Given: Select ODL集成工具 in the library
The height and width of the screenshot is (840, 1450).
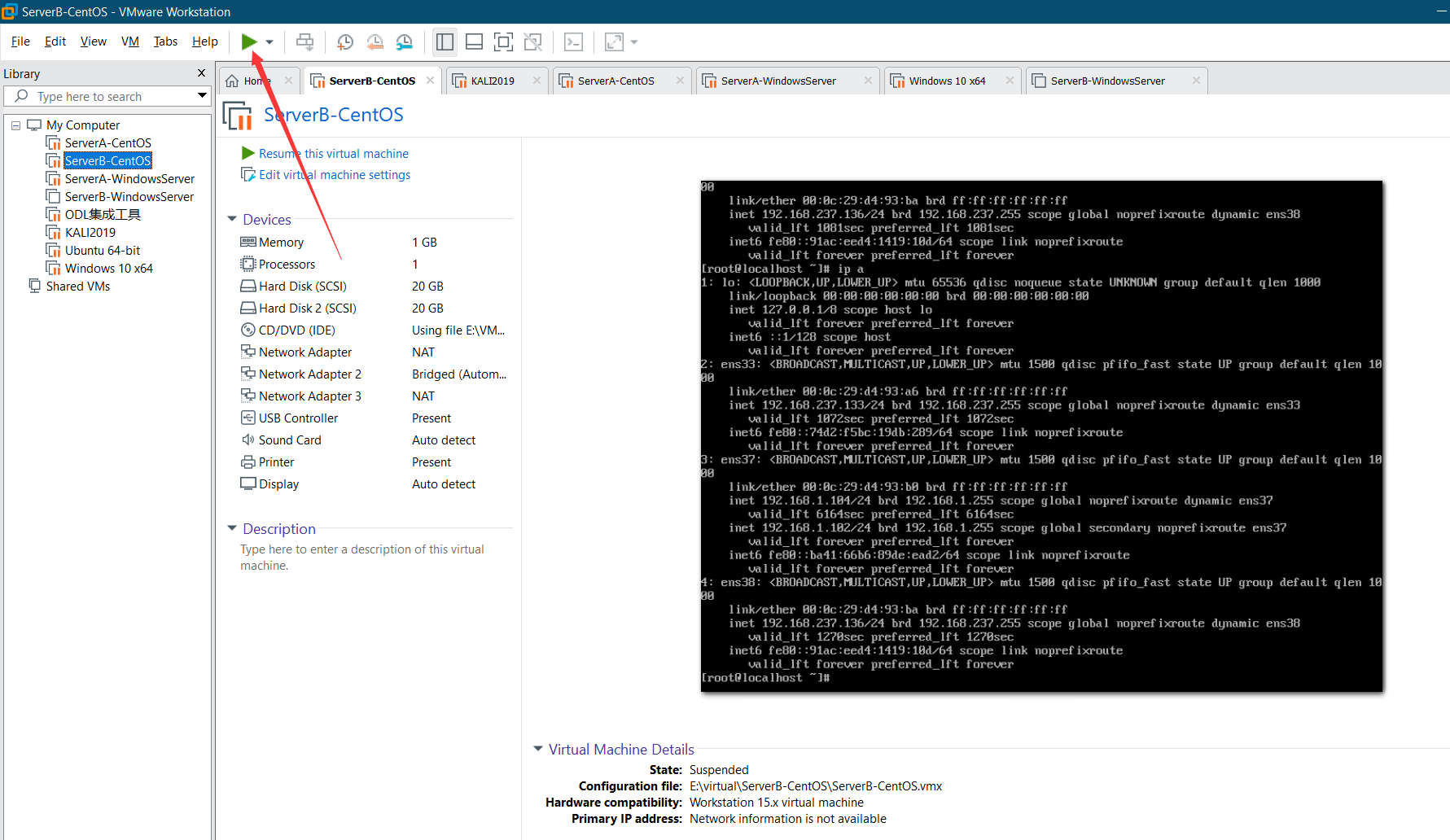Looking at the screenshot, I should point(103,215).
